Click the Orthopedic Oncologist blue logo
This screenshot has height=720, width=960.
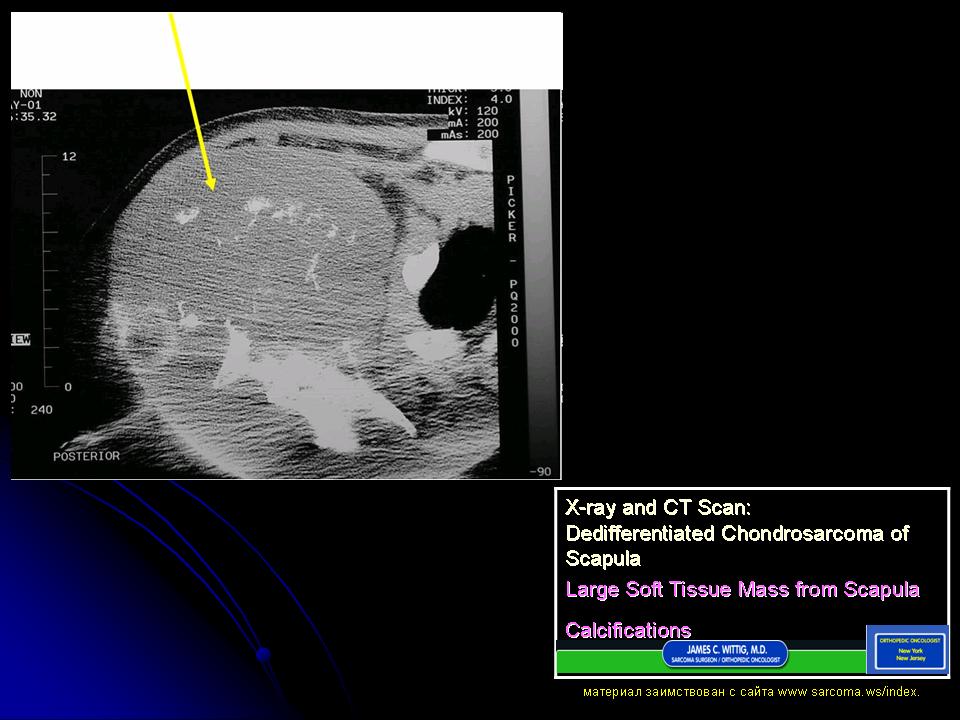906,649
